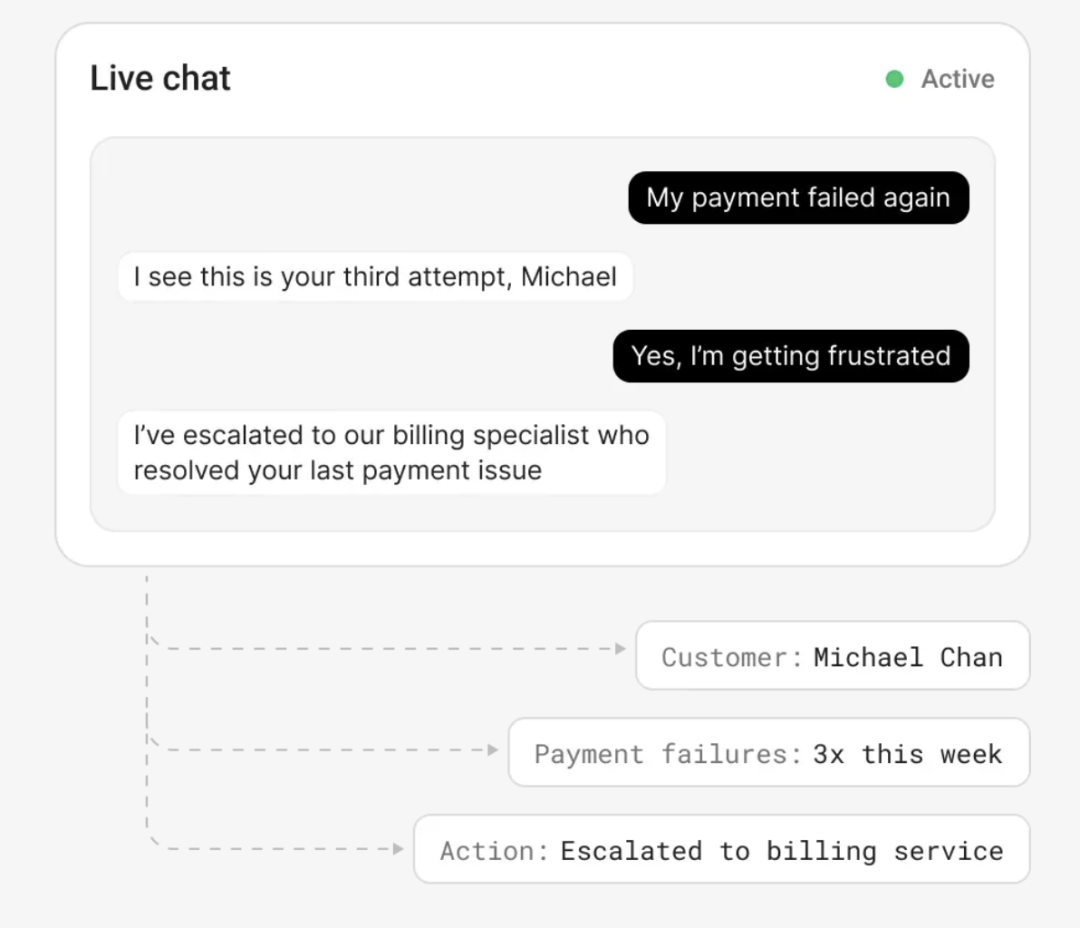Click the arrowhead pointing to the Customer tag

(x=621, y=649)
